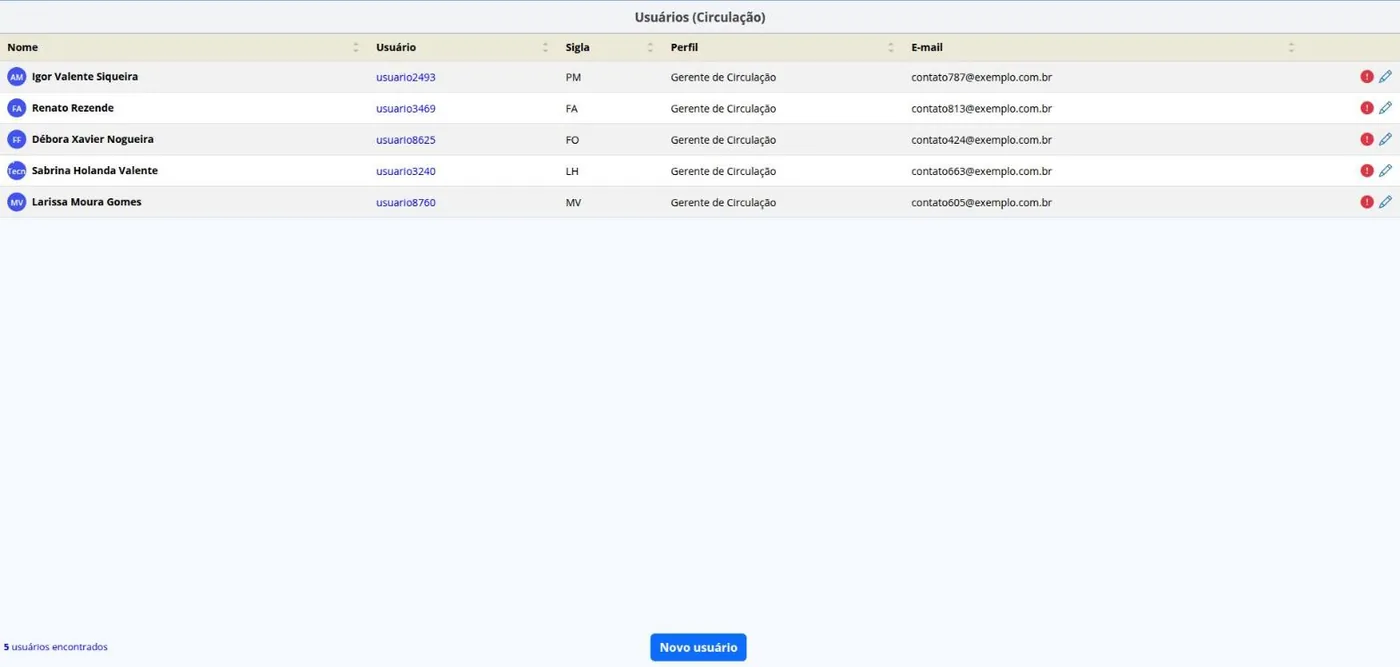Click the sort arrows in the Usuário column header

pos(545,47)
